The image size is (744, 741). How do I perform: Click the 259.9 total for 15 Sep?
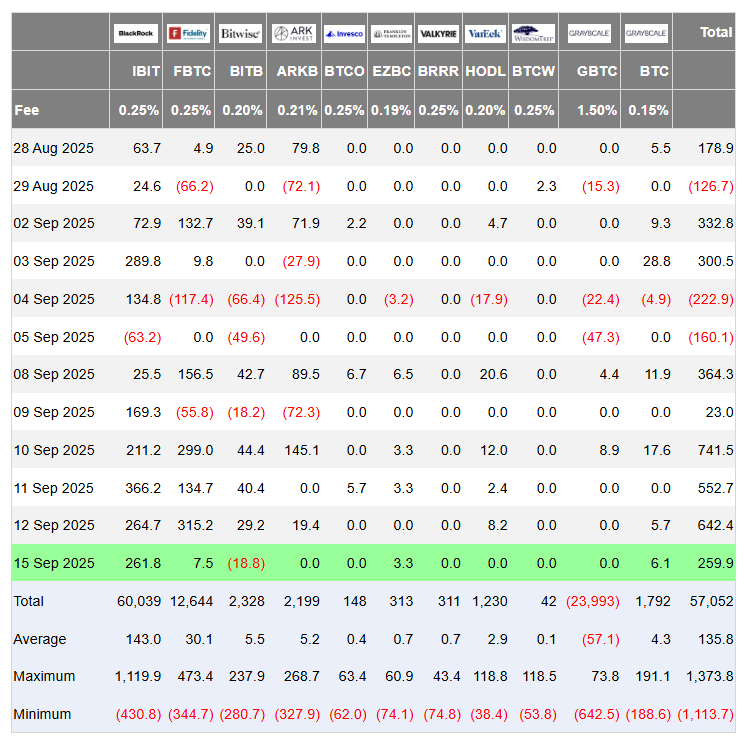coord(716,563)
